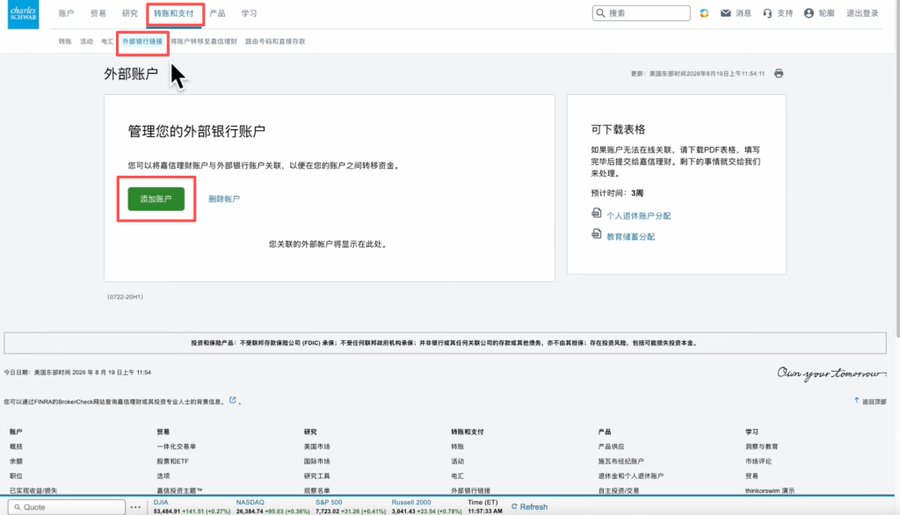Click the 支持 text link in header

click(785, 13)
